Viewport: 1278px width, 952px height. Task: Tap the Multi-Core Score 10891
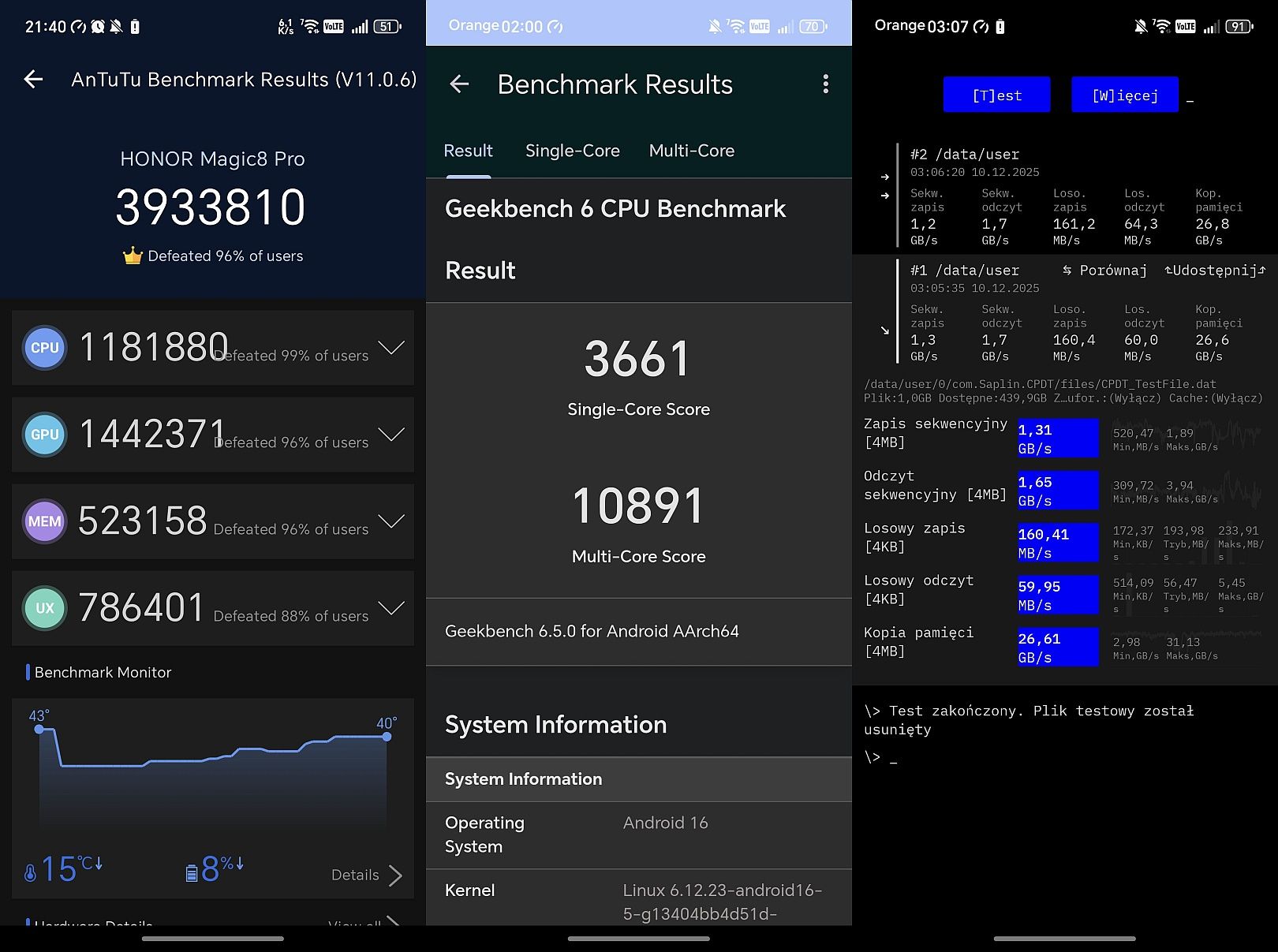click(638, 506)
